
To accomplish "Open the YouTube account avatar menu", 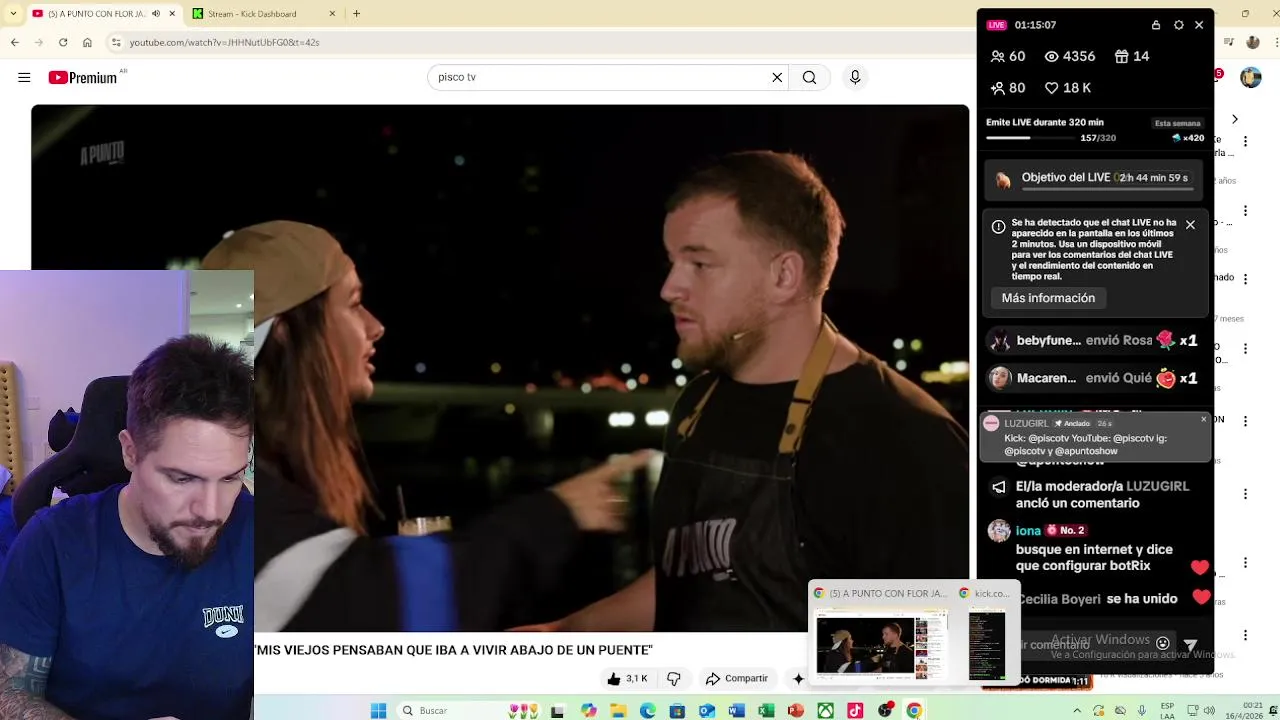I will (1251, 77).
